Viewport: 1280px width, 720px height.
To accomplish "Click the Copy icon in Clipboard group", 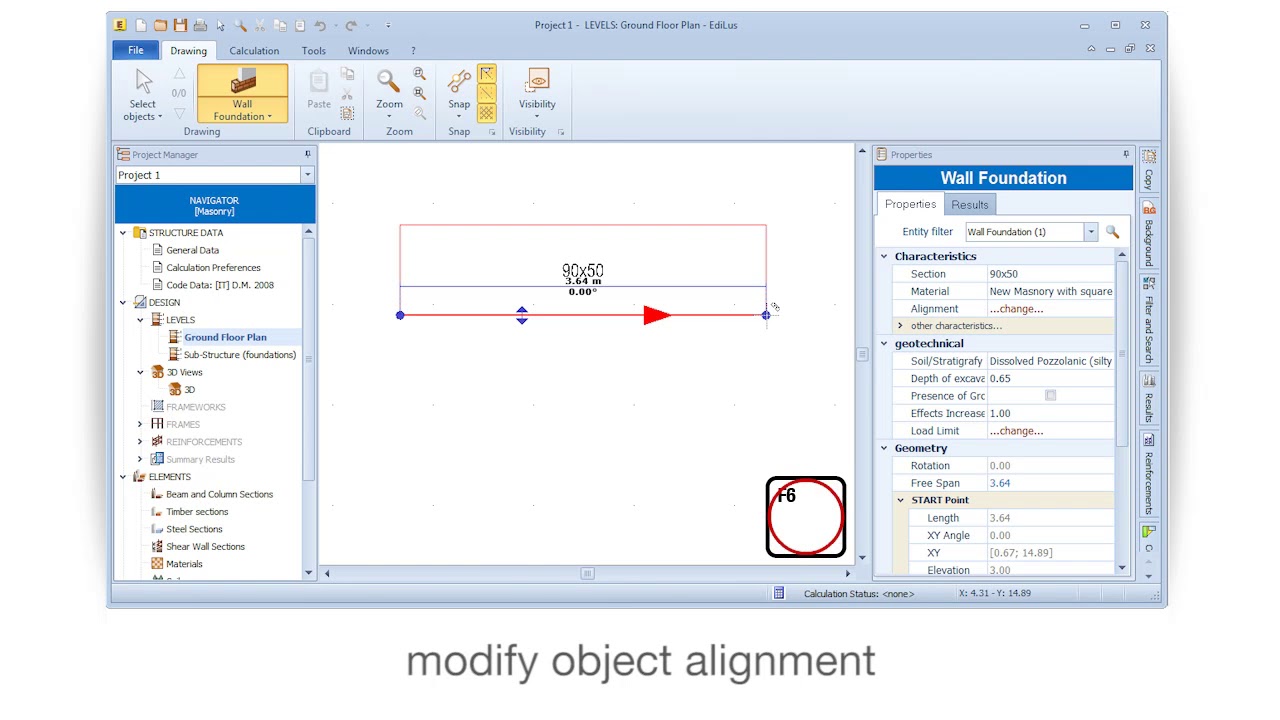I will click(x=347, y=74).
